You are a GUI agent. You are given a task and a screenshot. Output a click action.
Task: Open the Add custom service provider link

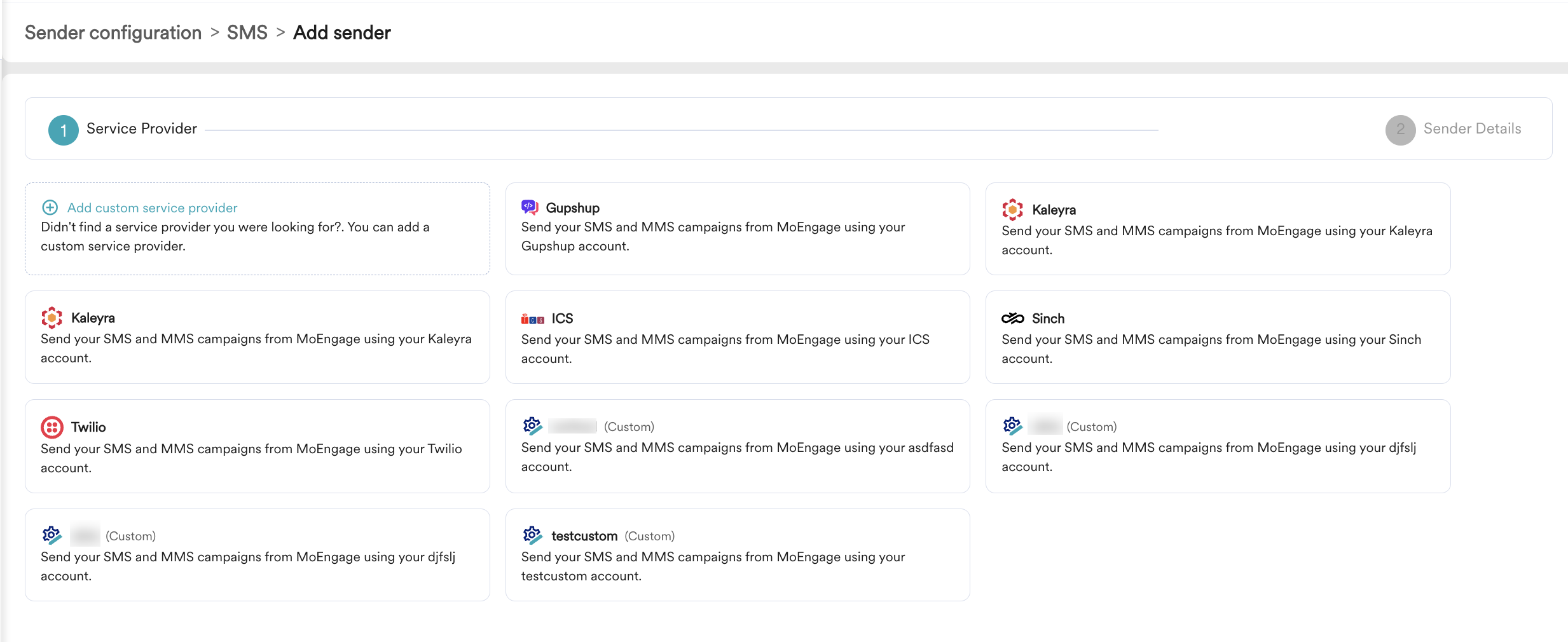[x=152, y=208]
